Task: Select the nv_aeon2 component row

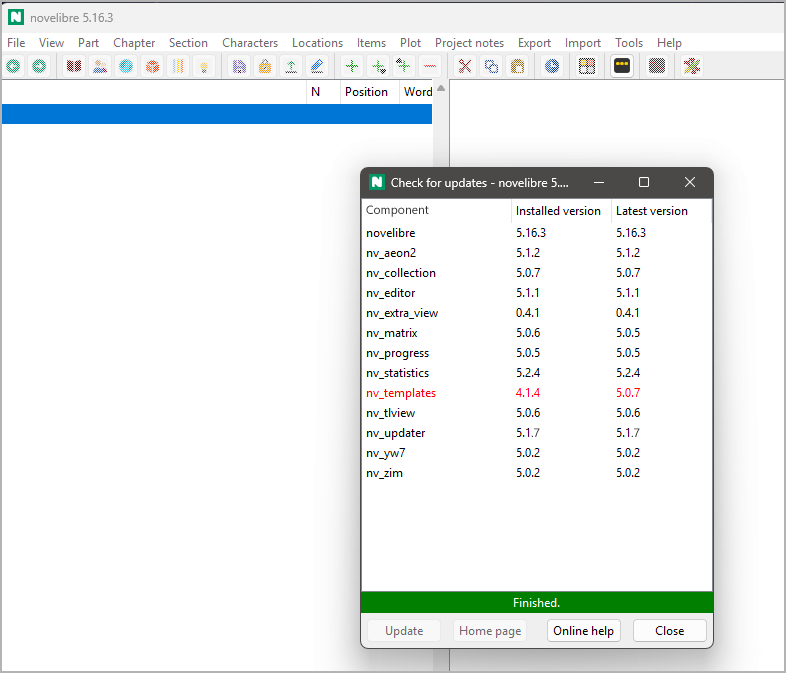Action: pos(536,253)
